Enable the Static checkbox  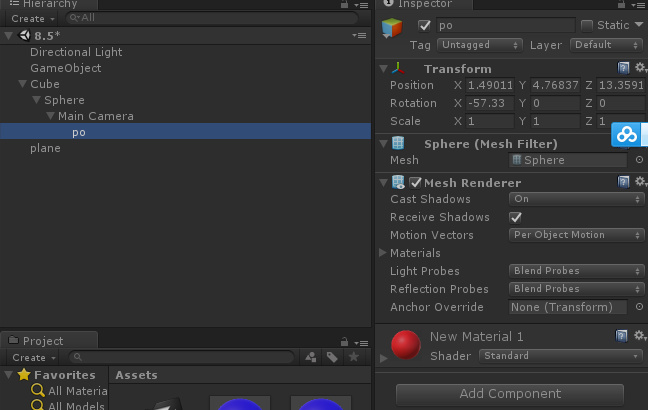587,26
